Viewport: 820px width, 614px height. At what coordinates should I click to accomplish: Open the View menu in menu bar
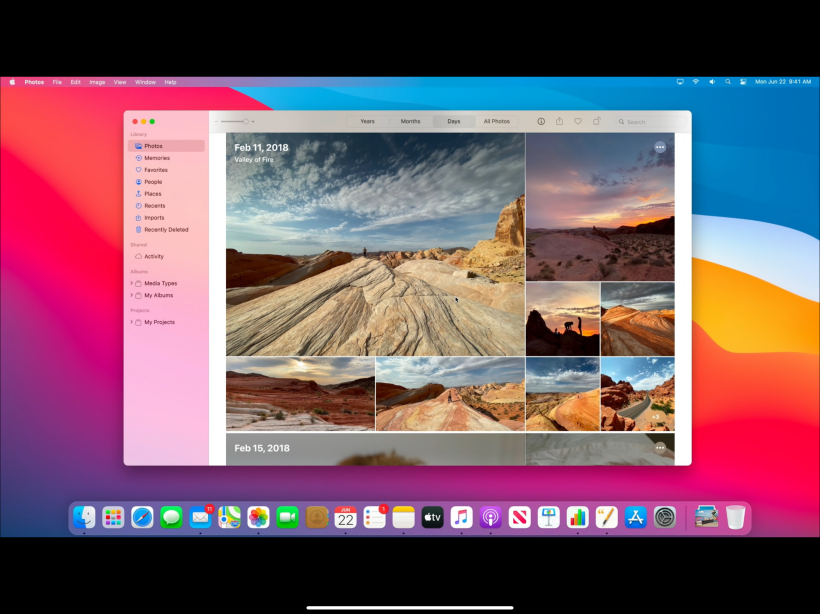pyautogui.click(x=120, y=82)
